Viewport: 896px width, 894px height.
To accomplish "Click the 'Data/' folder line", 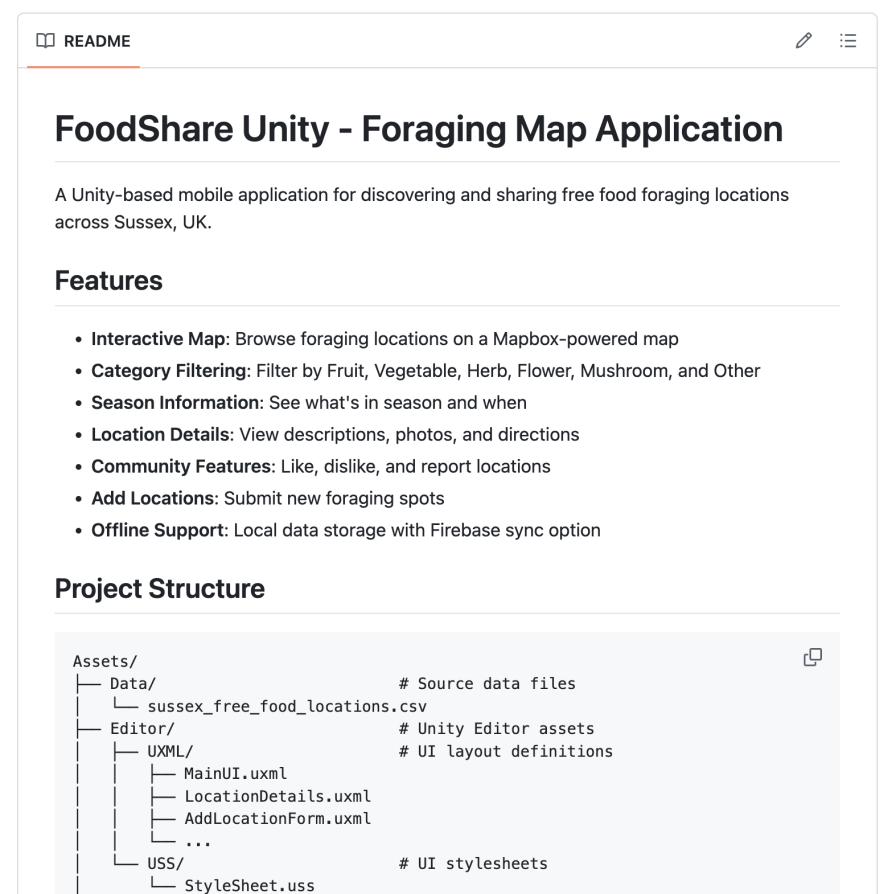I will 133,684.
